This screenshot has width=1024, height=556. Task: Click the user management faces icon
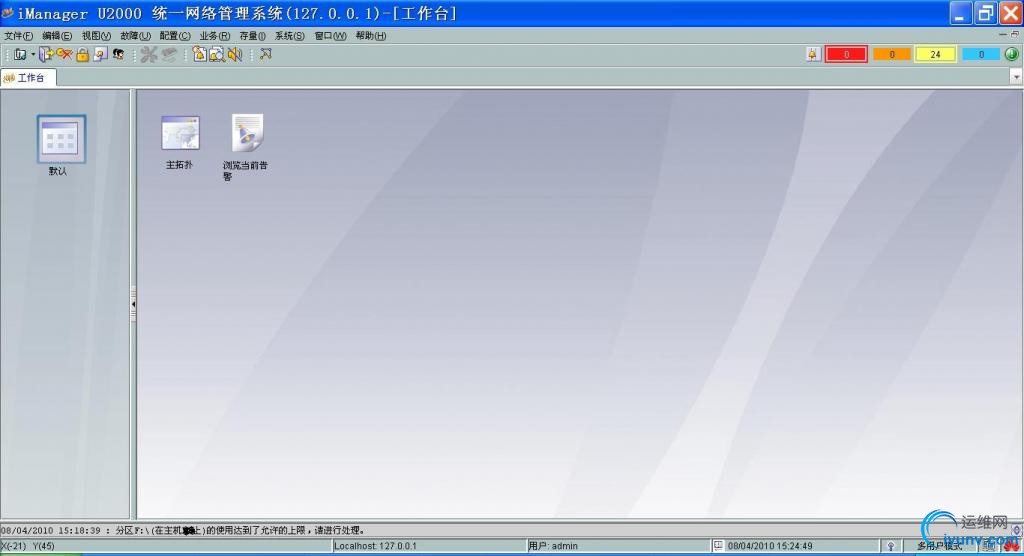click(x=118, y=55)
